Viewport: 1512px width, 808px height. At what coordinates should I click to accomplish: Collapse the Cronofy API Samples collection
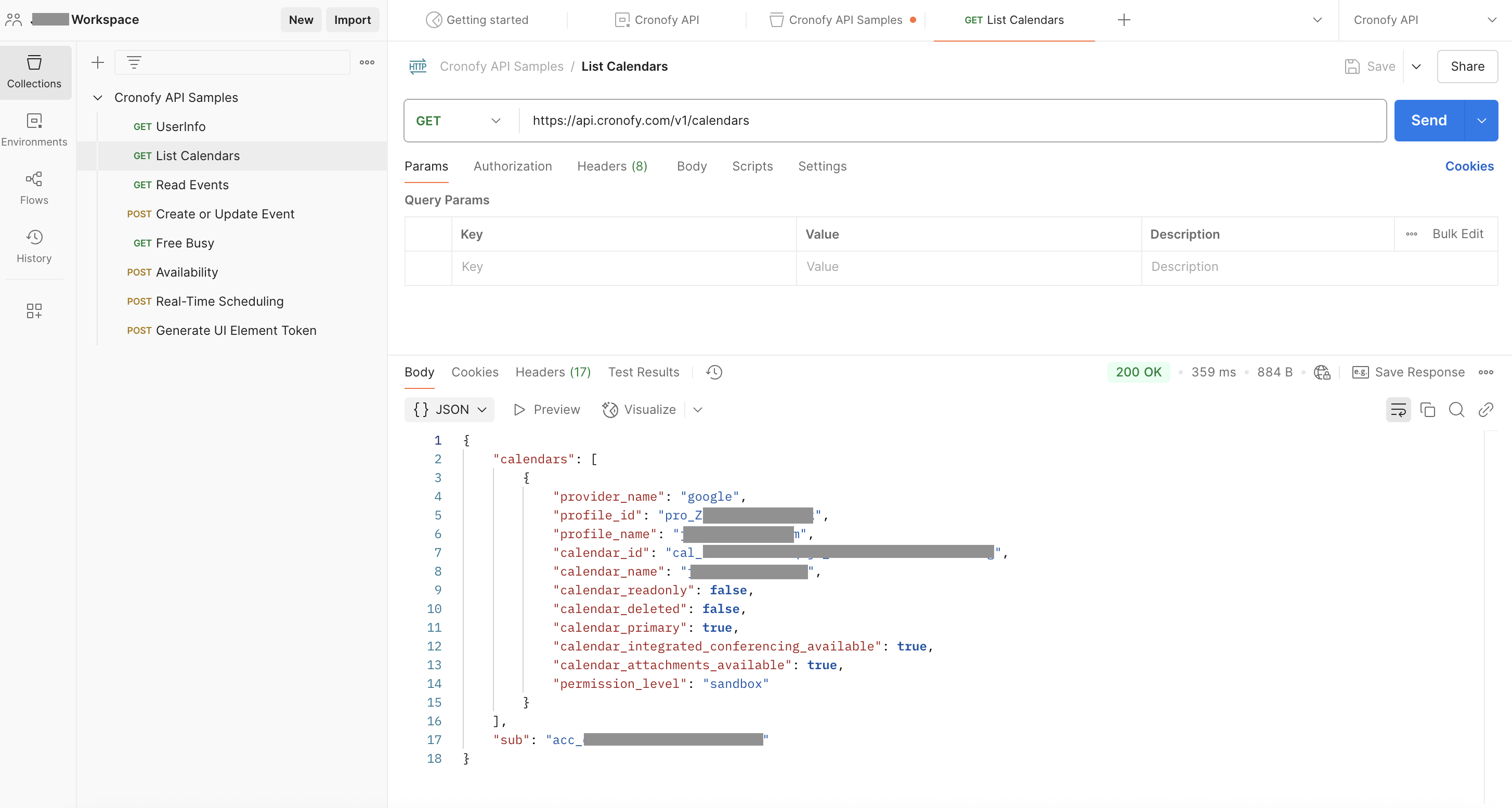[98, 97]
